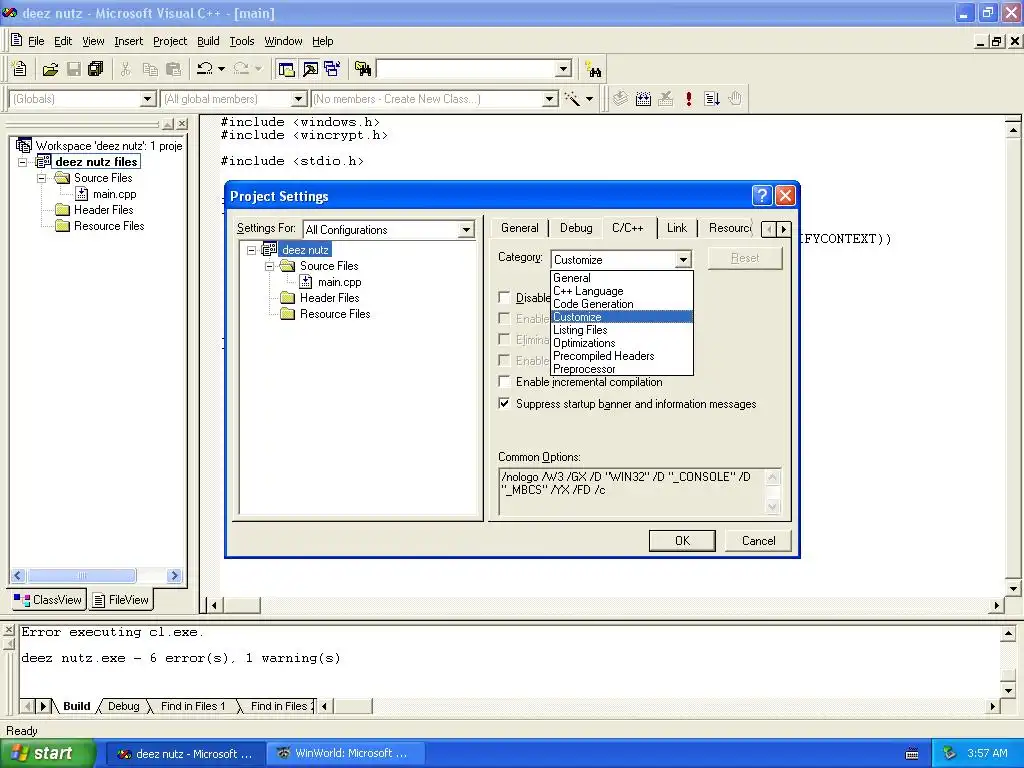Toggle the Output window icon
Viewport: 1024px width, 768px height.
click(x=310, y=69)
